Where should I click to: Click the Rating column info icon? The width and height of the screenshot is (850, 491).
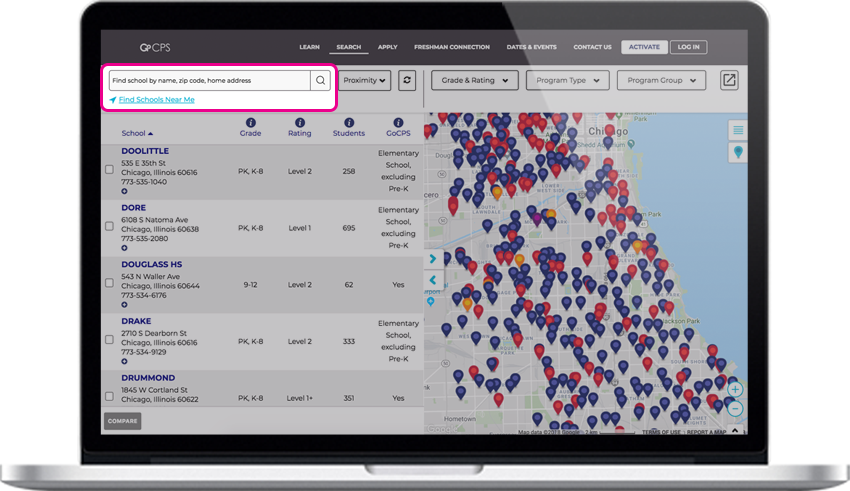click(x=300, y=122)
